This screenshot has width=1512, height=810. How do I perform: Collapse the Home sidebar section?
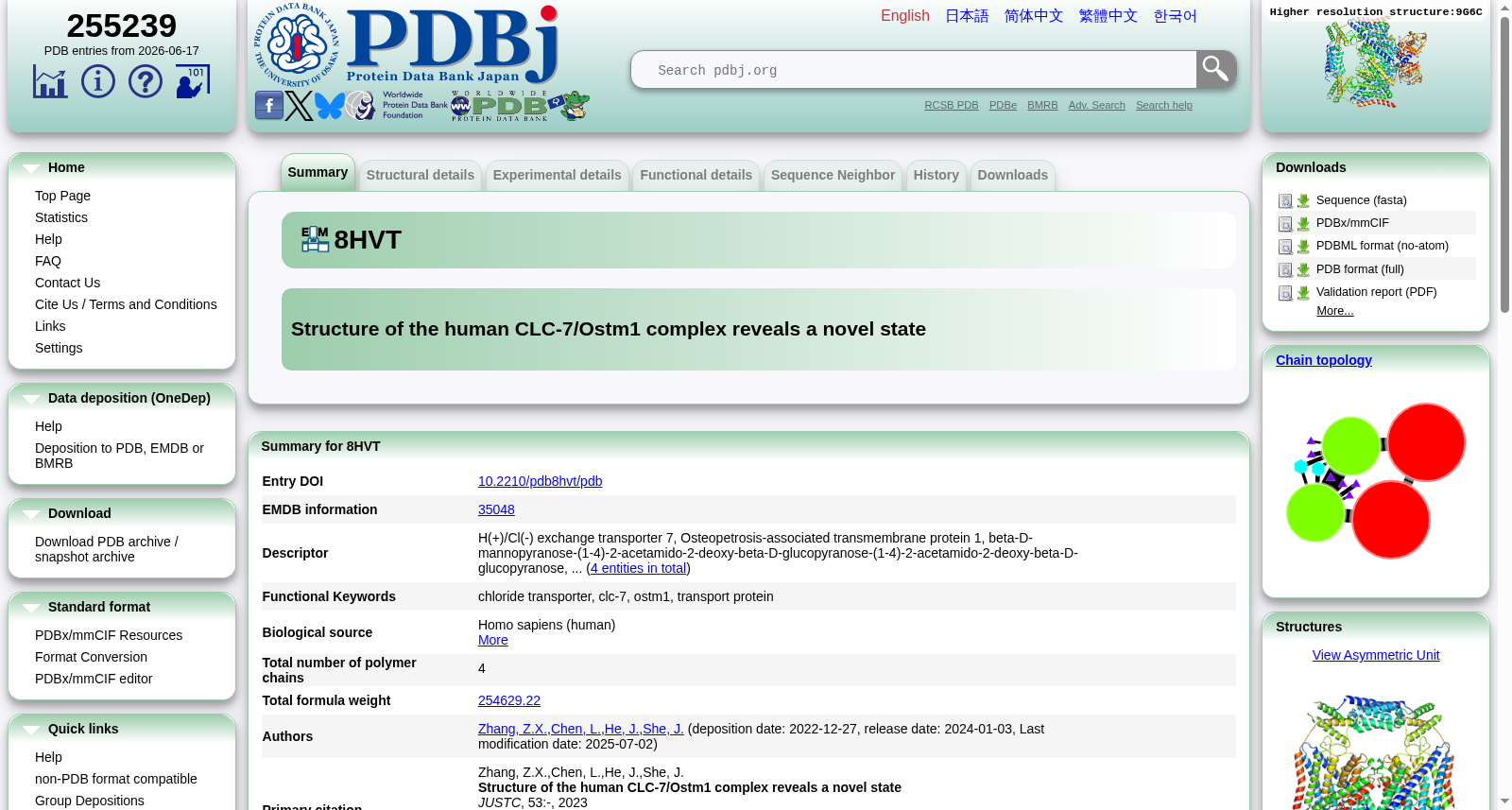point(31,168)
